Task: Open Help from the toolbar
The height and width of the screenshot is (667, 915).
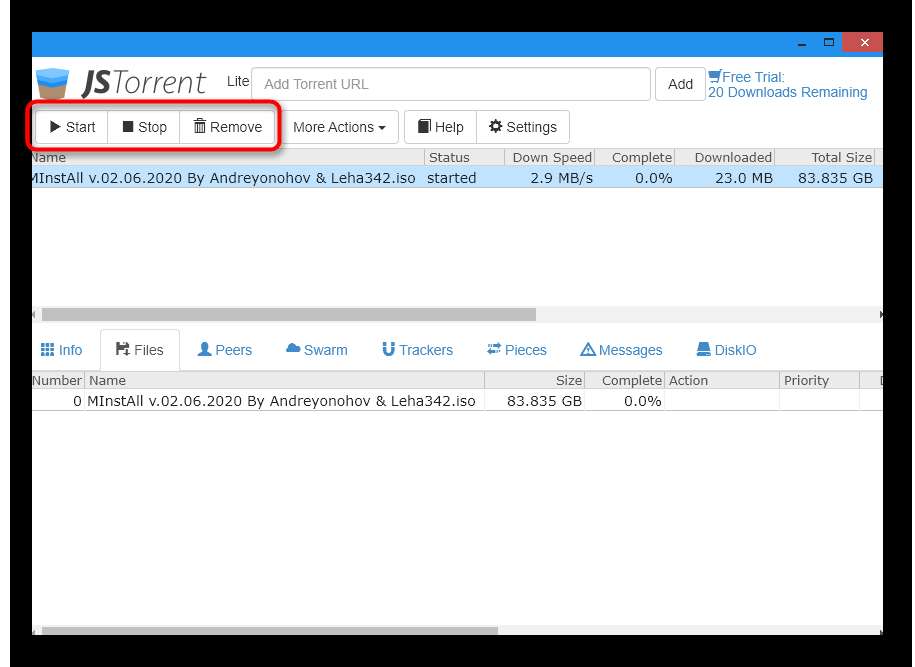Action: pyautogui.click(x=441, y=127)
